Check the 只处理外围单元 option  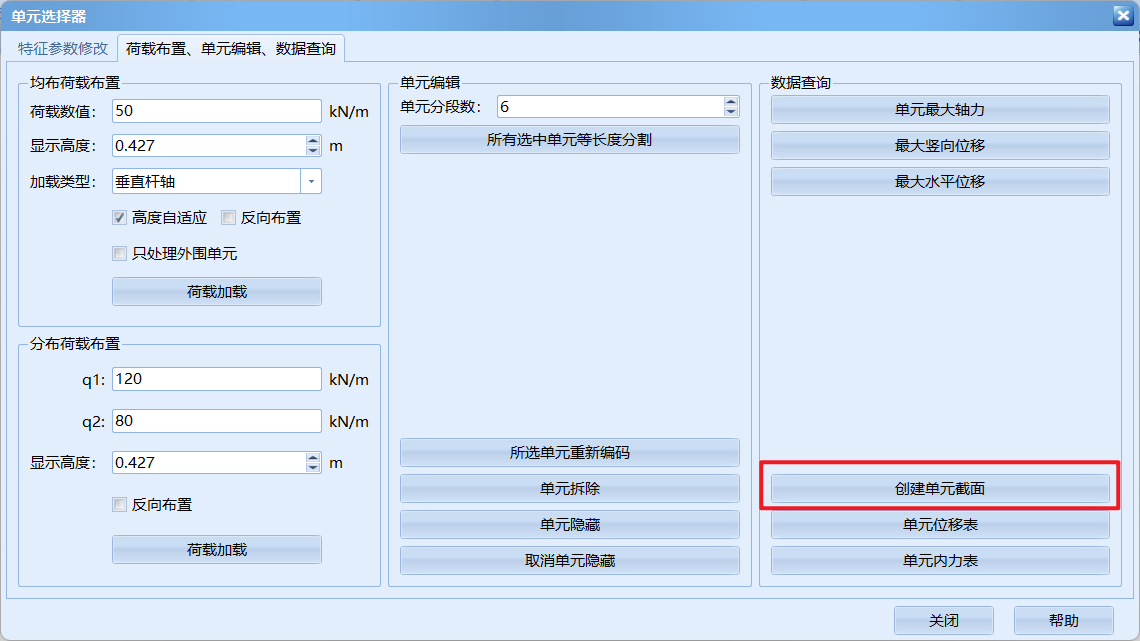pyautogui.click(x=120, y=254)
